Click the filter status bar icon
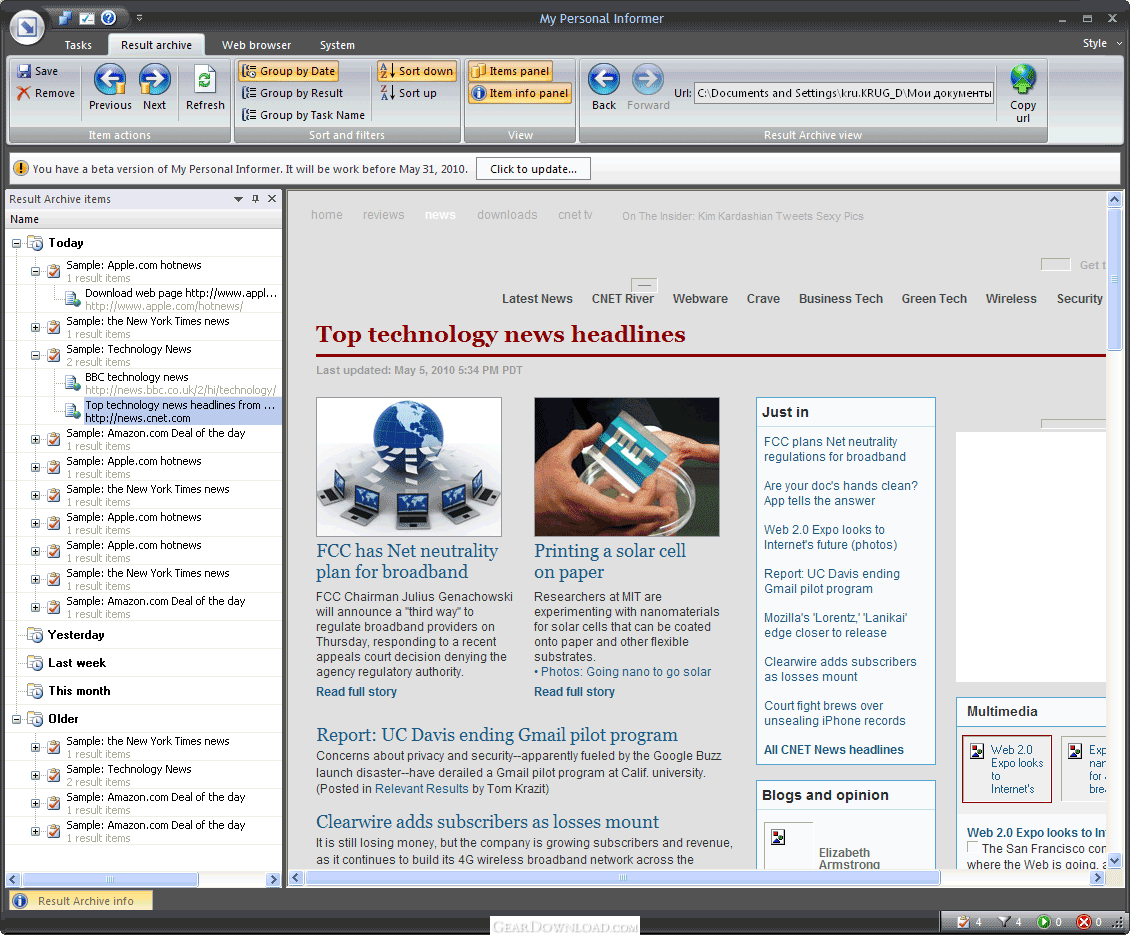The image size is (1130, 935). [1004, 922]
